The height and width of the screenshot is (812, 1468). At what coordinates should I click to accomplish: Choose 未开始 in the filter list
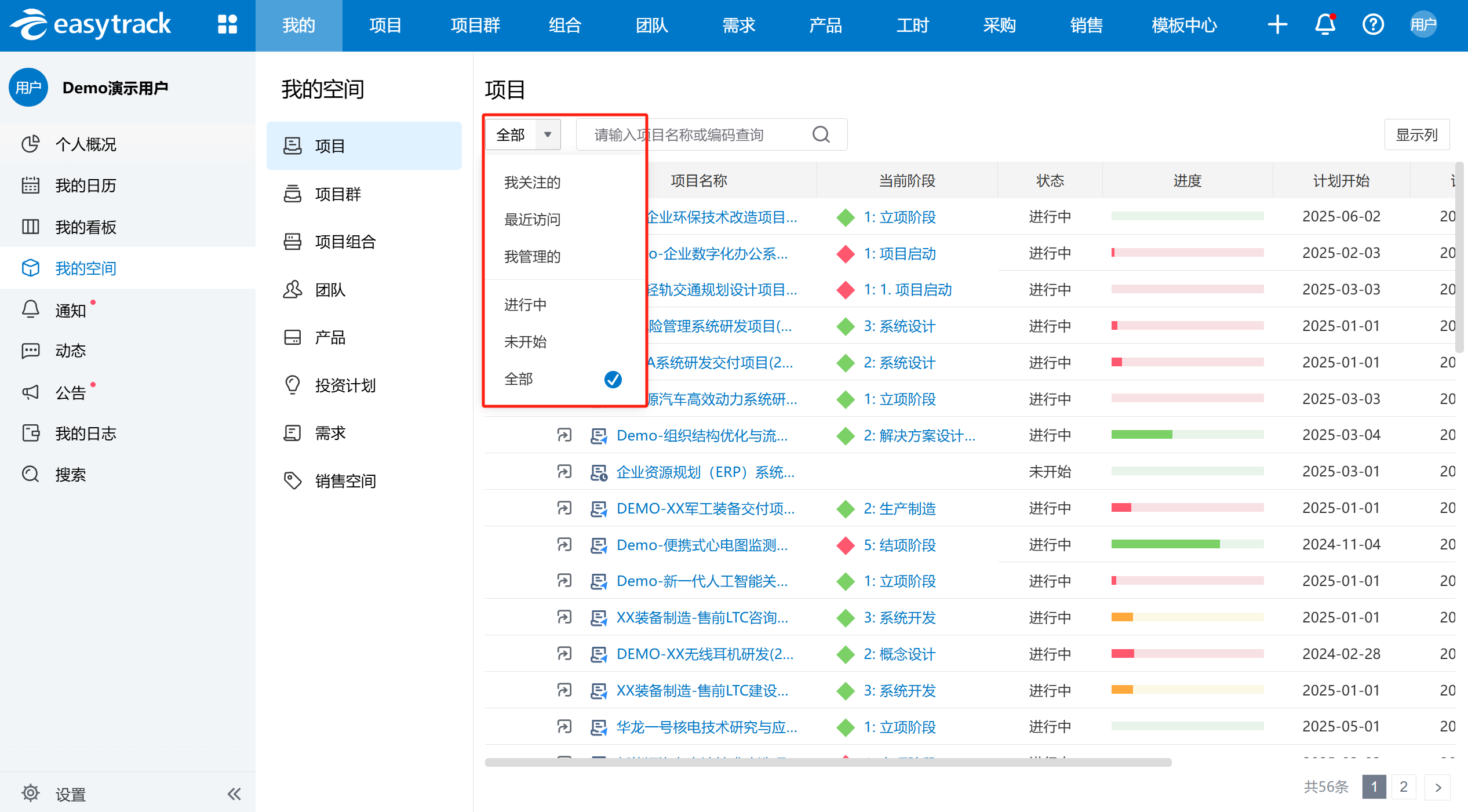pyautogui.click(x=525, y=342)
